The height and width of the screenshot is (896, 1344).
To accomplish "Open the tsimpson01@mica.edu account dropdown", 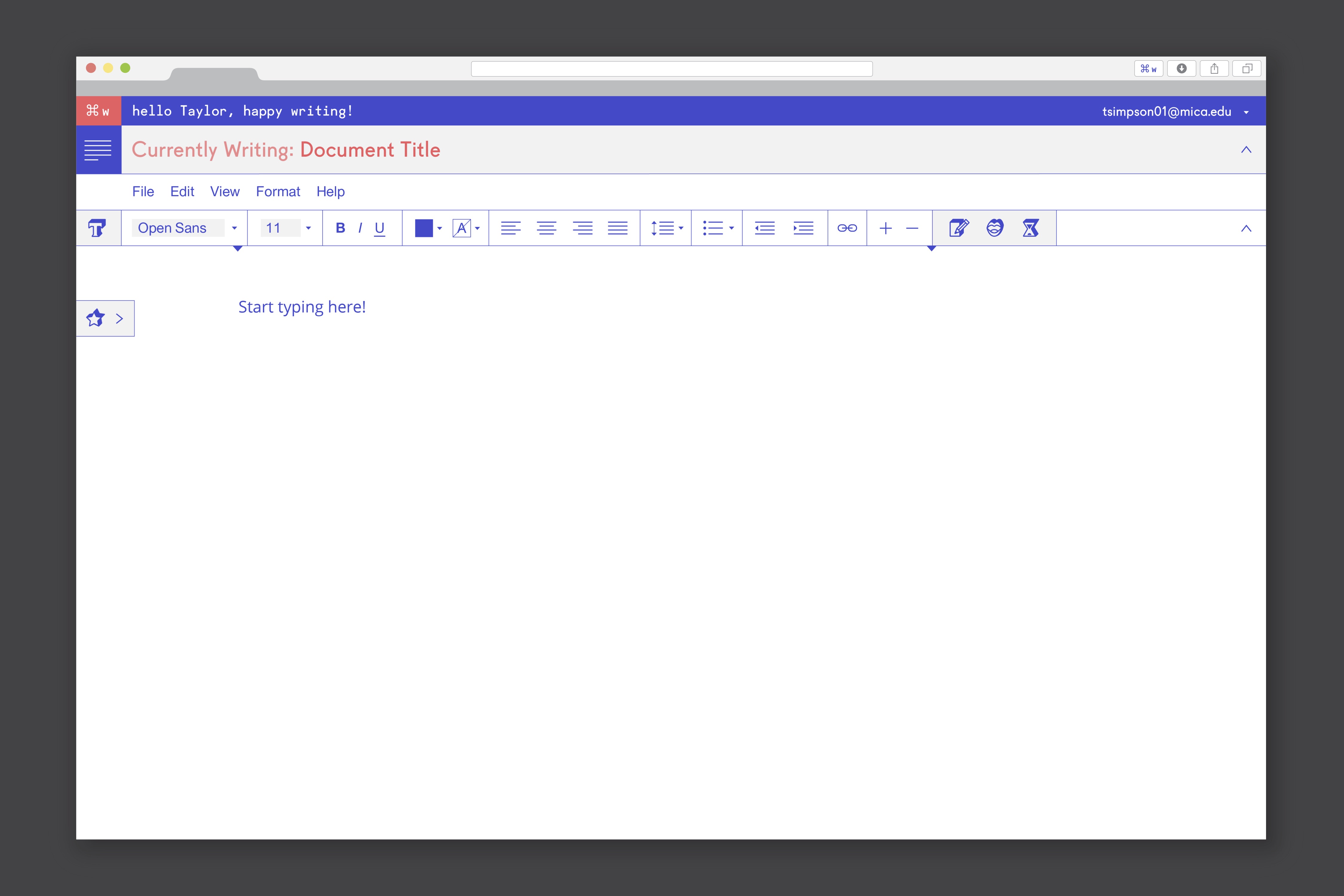I will click(x=1246, y=112).
